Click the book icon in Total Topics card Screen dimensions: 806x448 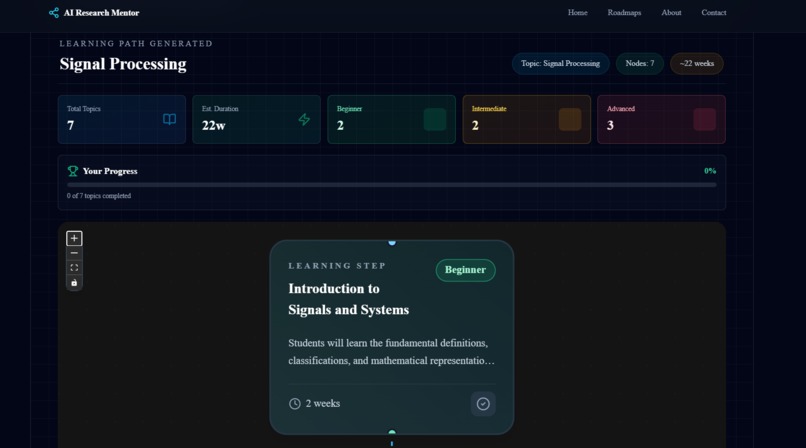[x=169, y=119]
